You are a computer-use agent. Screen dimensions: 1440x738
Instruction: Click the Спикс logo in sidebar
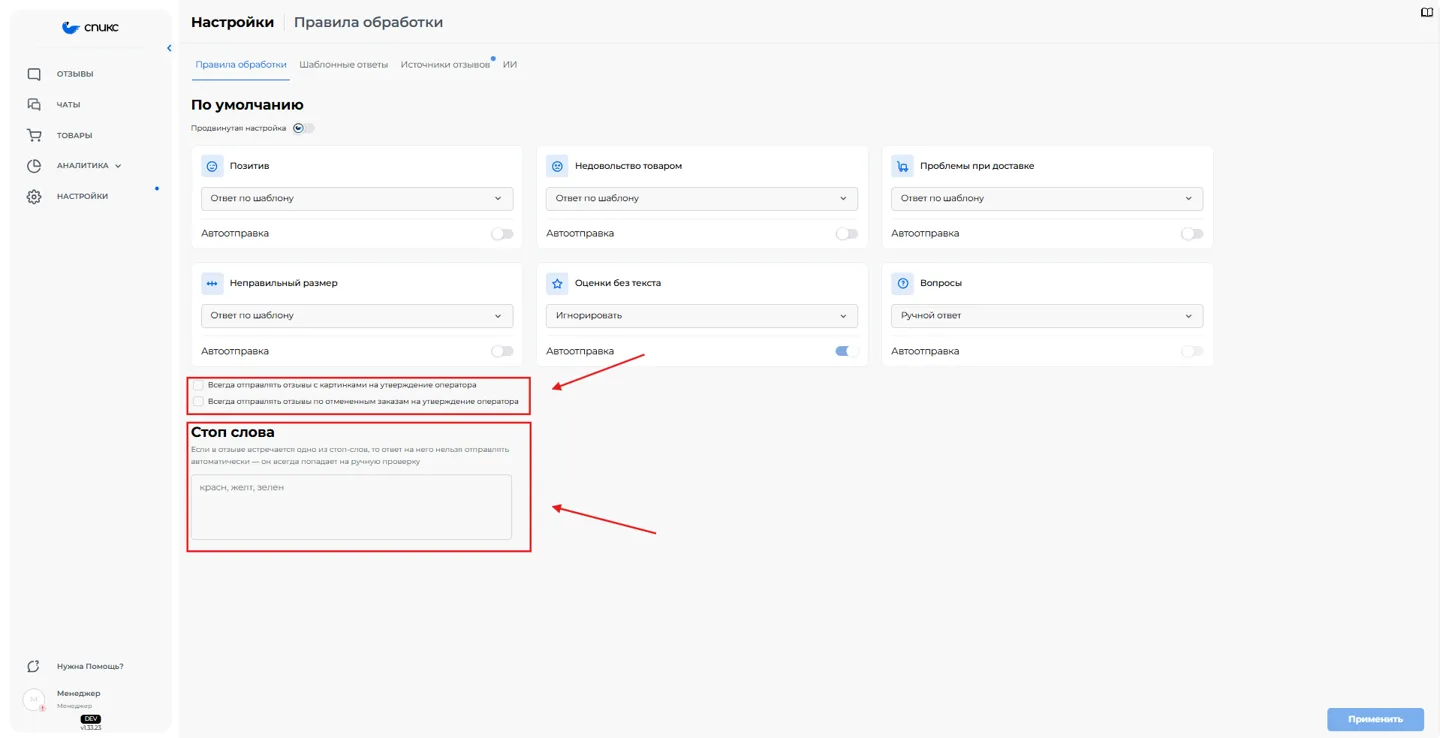tap(90, 28)
